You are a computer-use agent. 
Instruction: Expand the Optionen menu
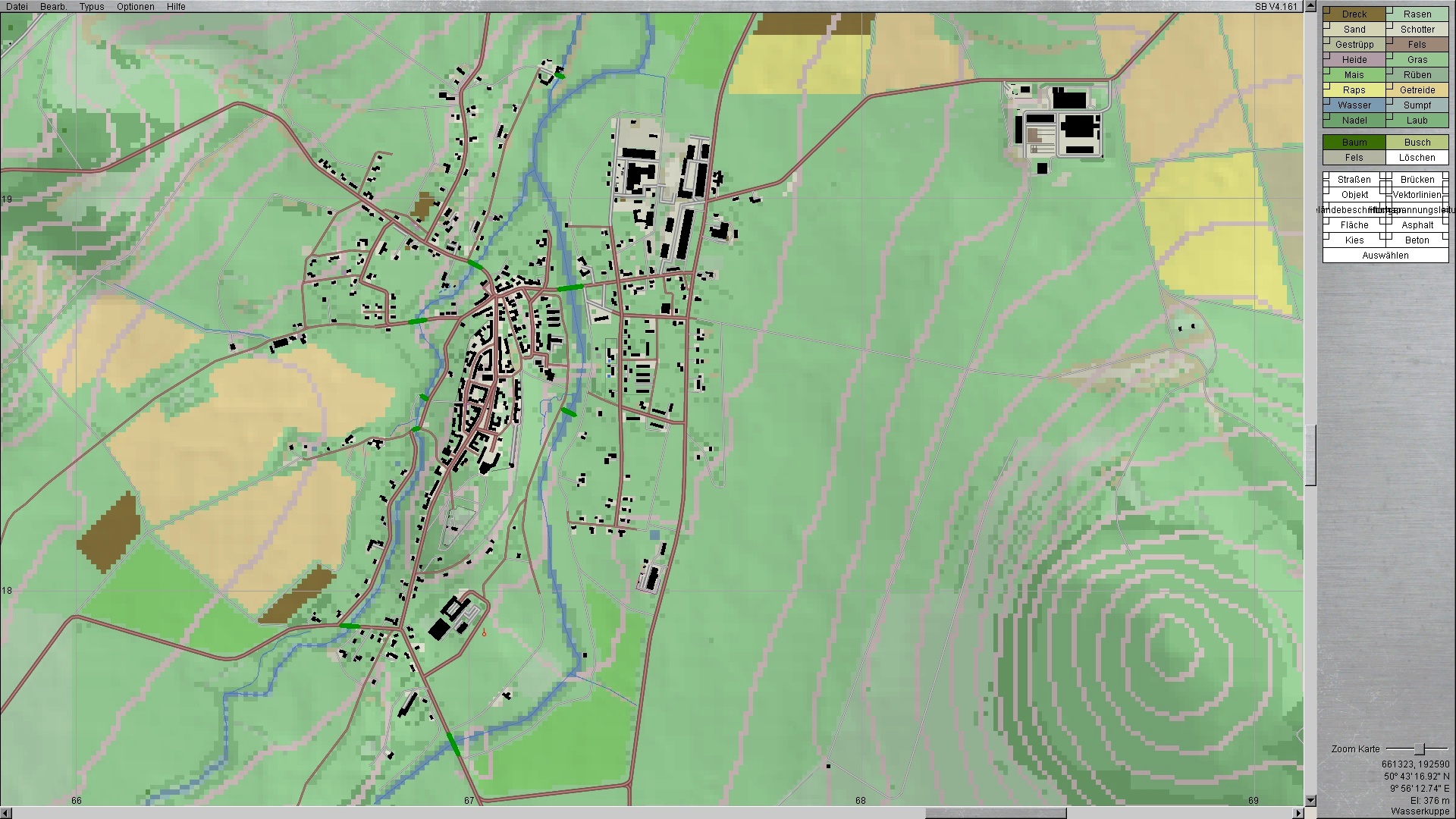(x=136, y=7)
